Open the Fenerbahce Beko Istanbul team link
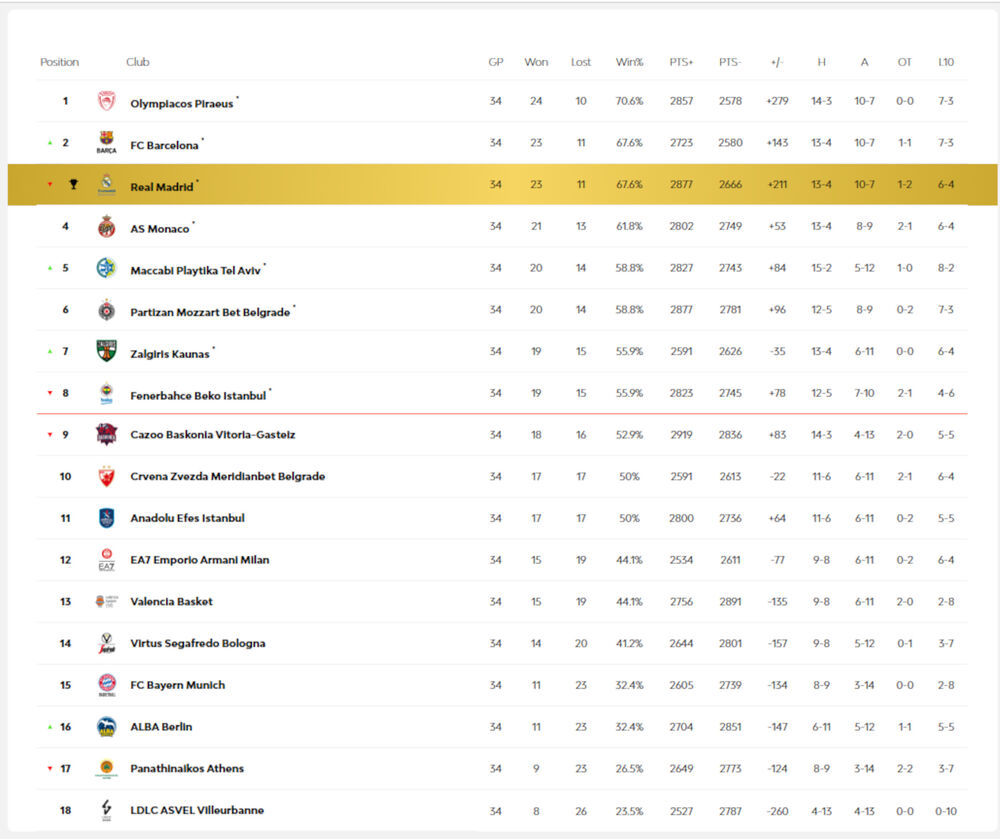The width and height of the screenshot is (1000, 839). pos(198,396)
